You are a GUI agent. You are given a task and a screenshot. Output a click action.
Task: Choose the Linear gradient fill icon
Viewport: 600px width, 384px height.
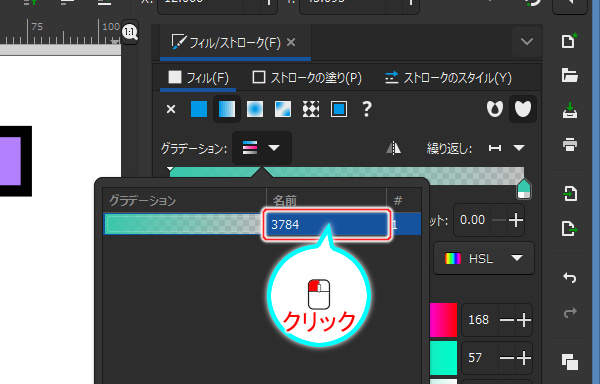click(227, 109)
